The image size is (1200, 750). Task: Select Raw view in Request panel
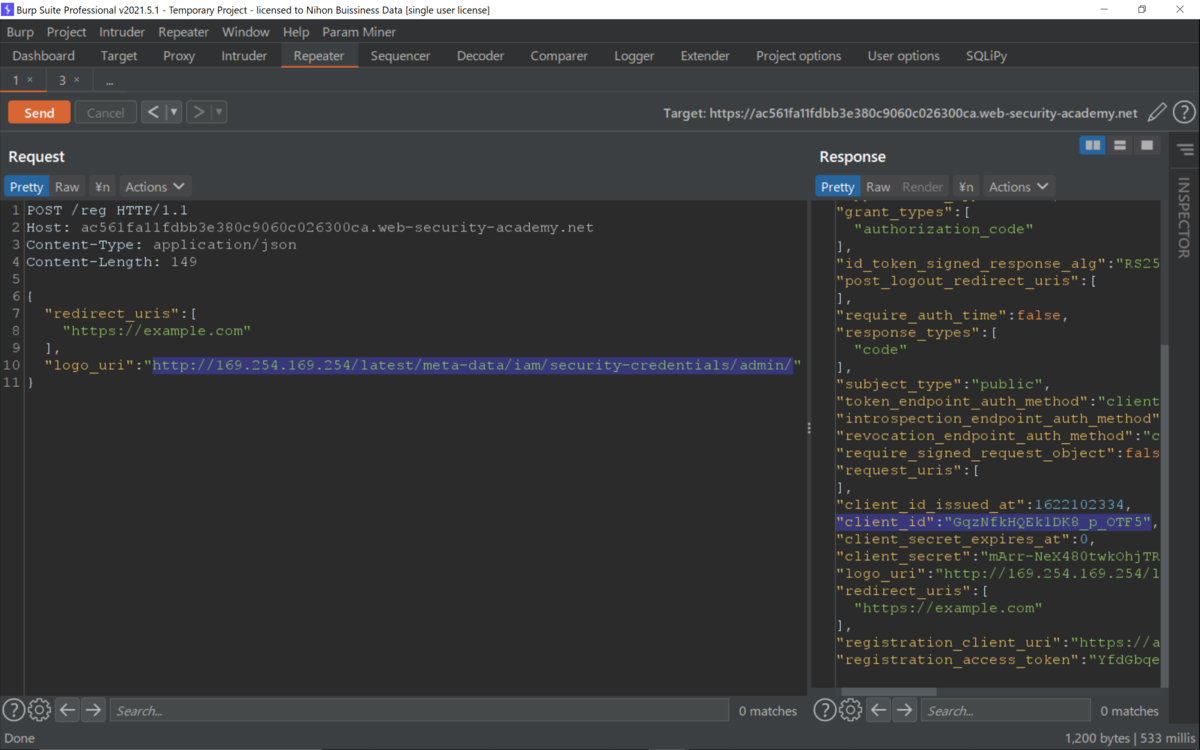pyautogui.click(x=67, y=187)
